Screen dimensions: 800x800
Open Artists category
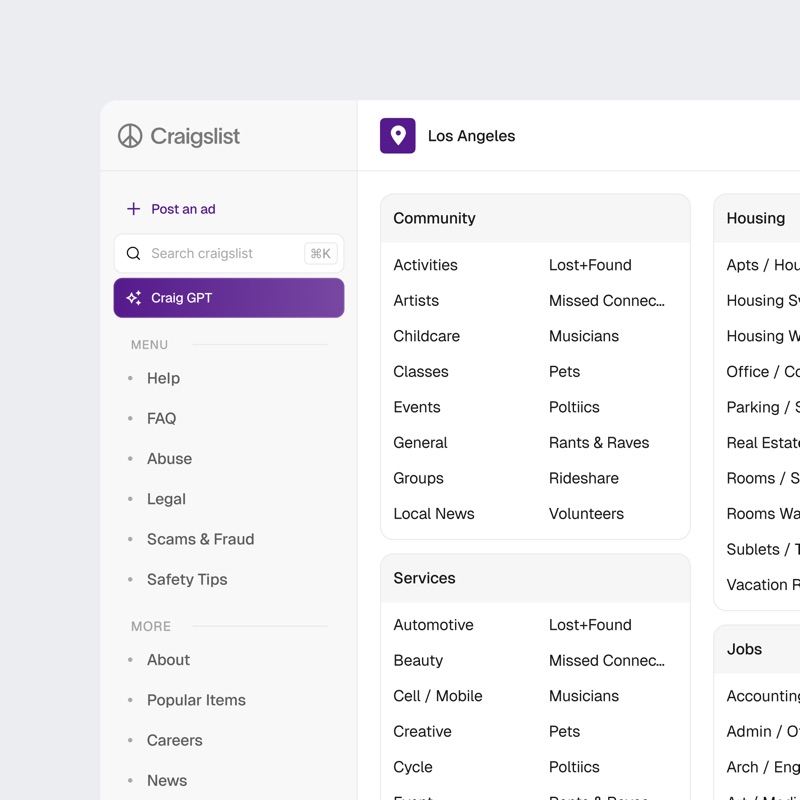coord(416,301)
